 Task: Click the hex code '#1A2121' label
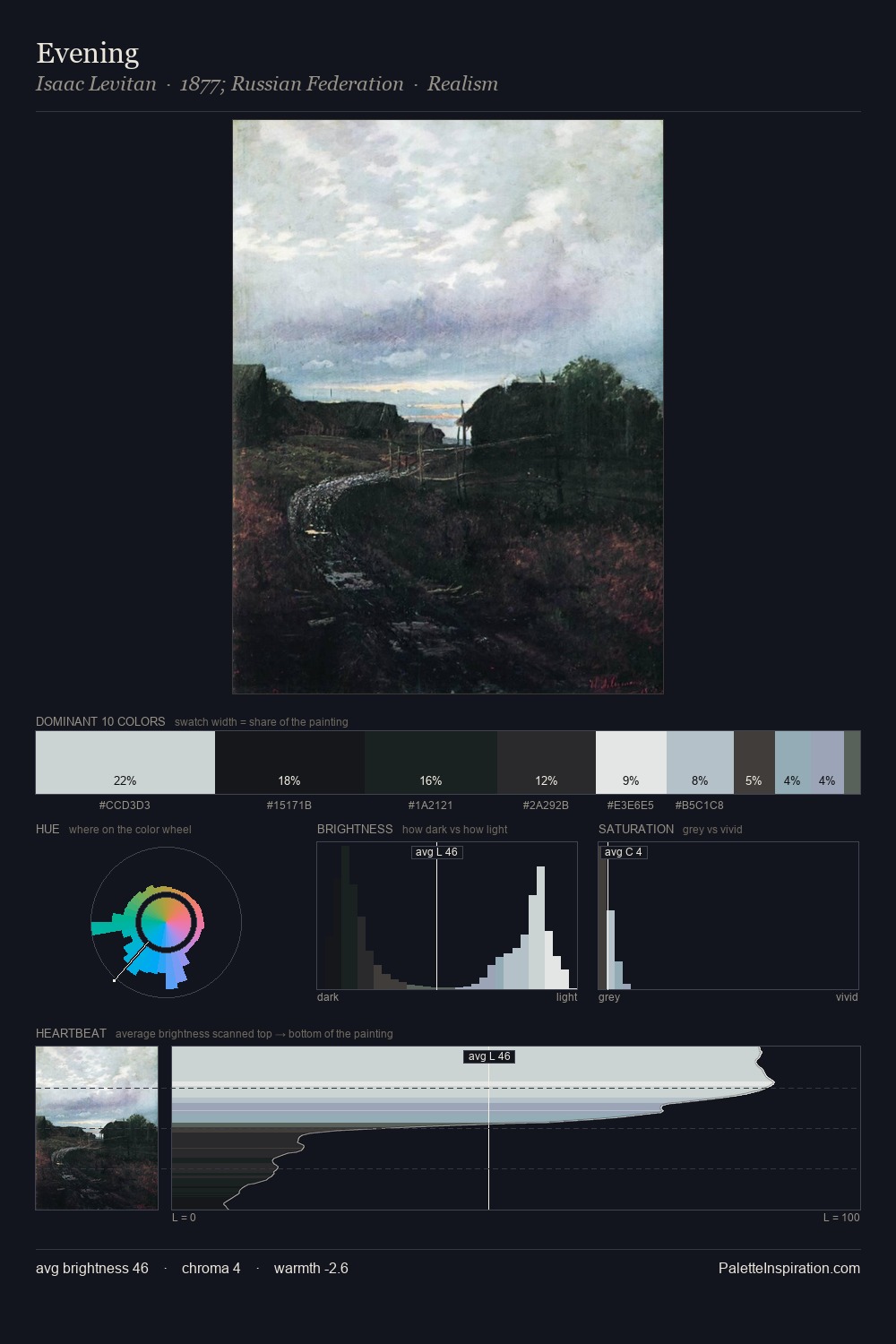(431, 806)
